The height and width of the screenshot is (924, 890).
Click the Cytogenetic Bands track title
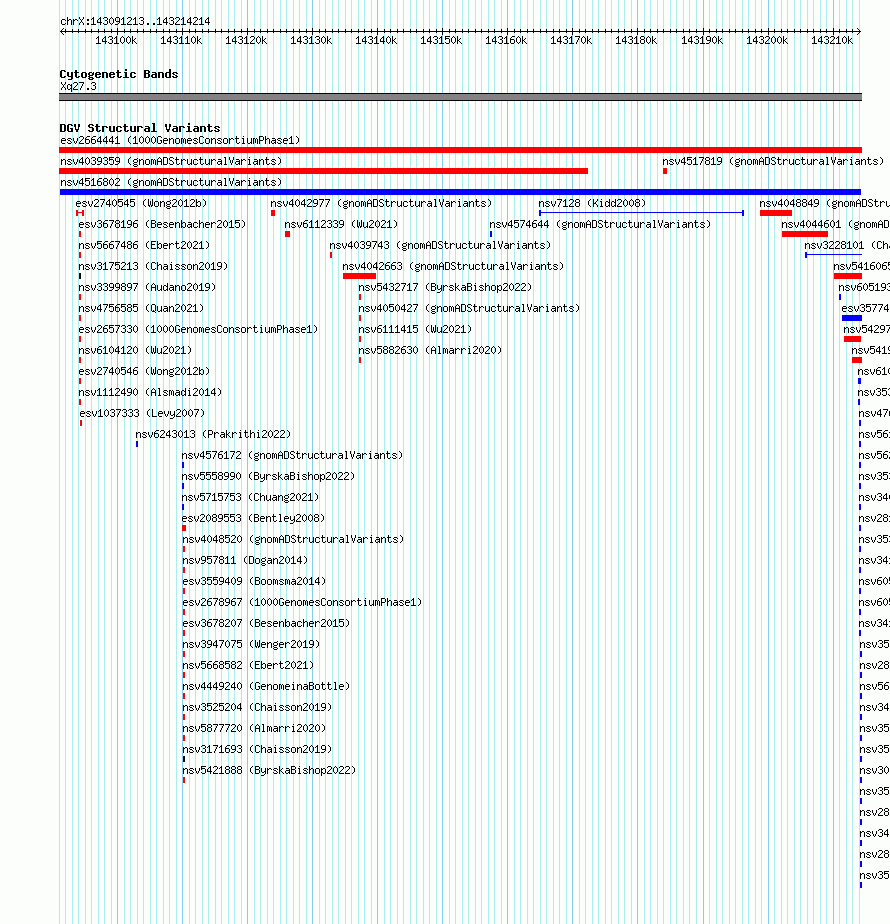118,74
